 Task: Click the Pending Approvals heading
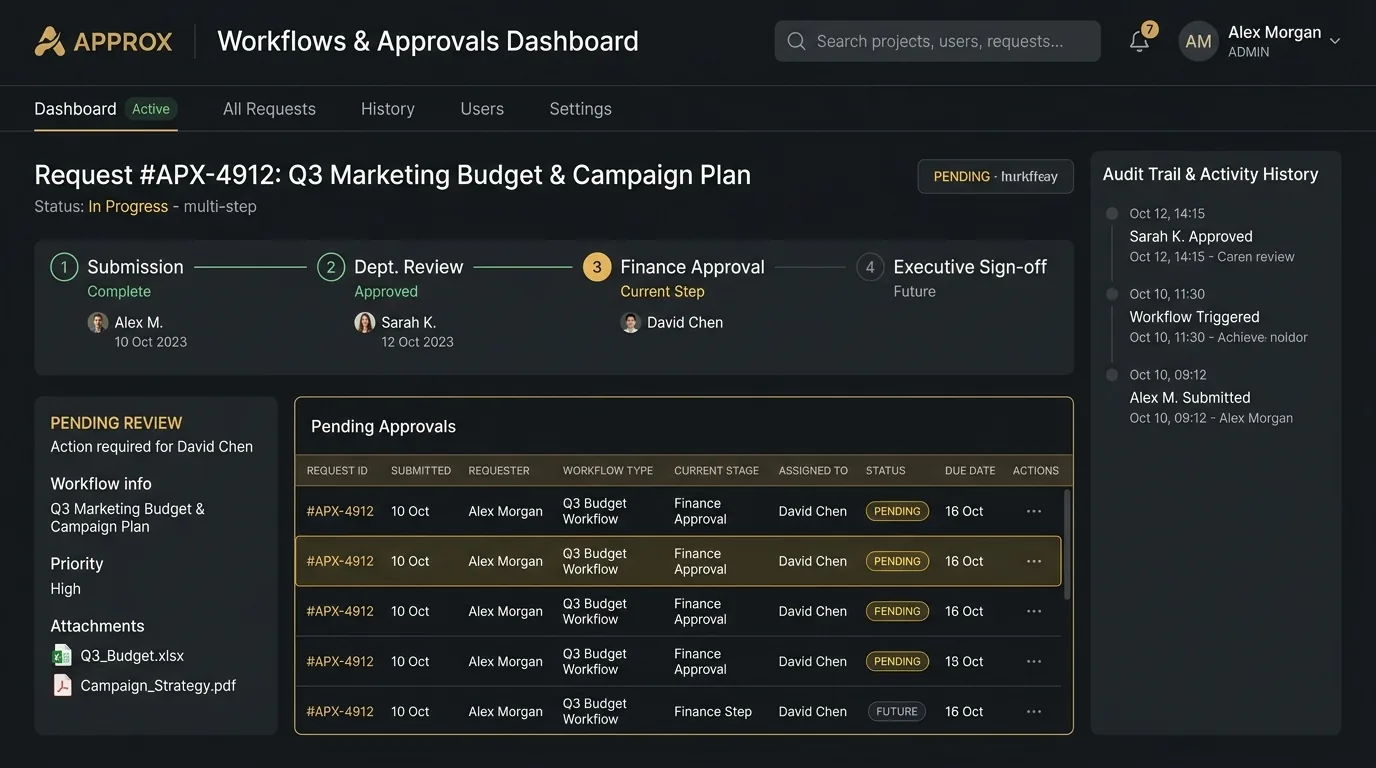pos(383,426)
